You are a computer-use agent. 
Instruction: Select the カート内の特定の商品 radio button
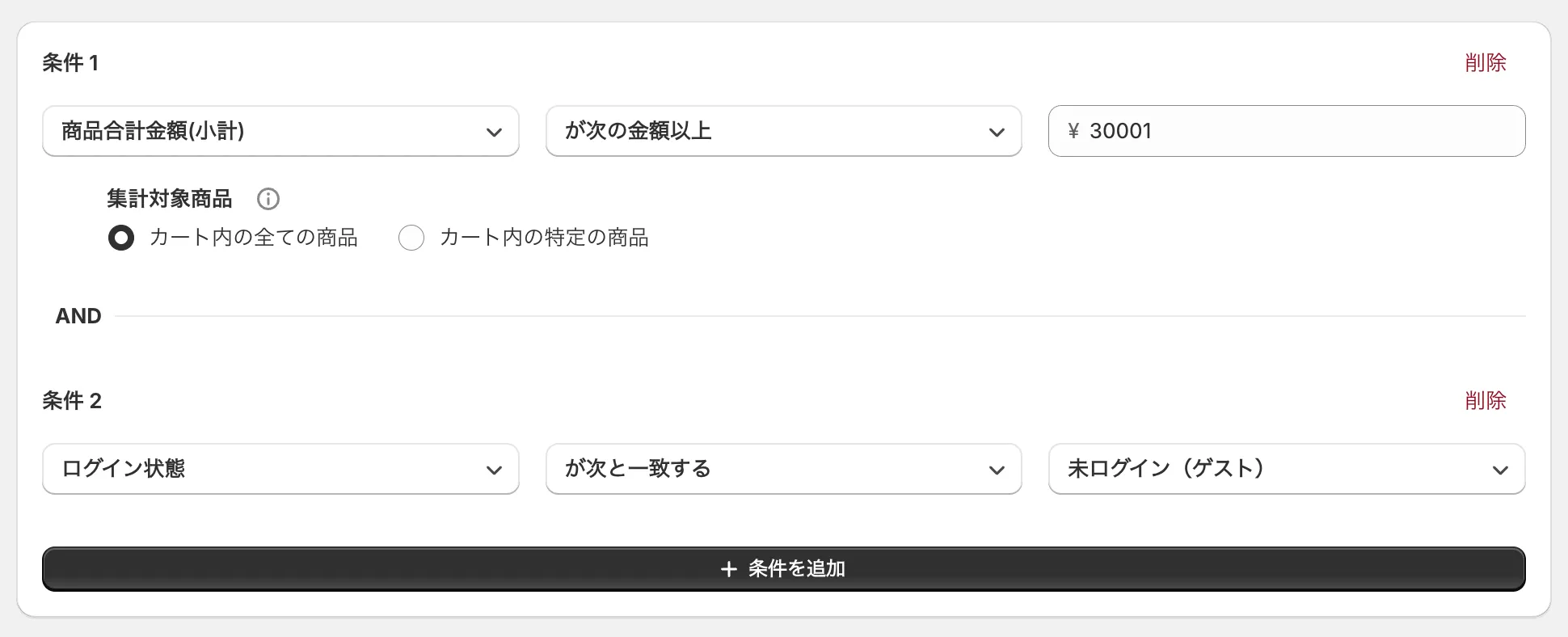[x=411, y=238]
